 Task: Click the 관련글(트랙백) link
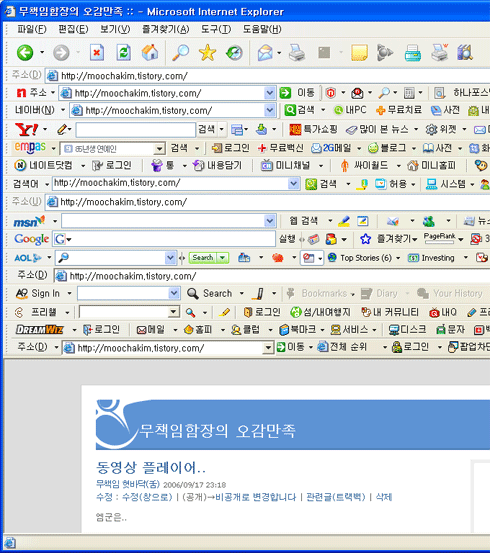tap(335, 497)
